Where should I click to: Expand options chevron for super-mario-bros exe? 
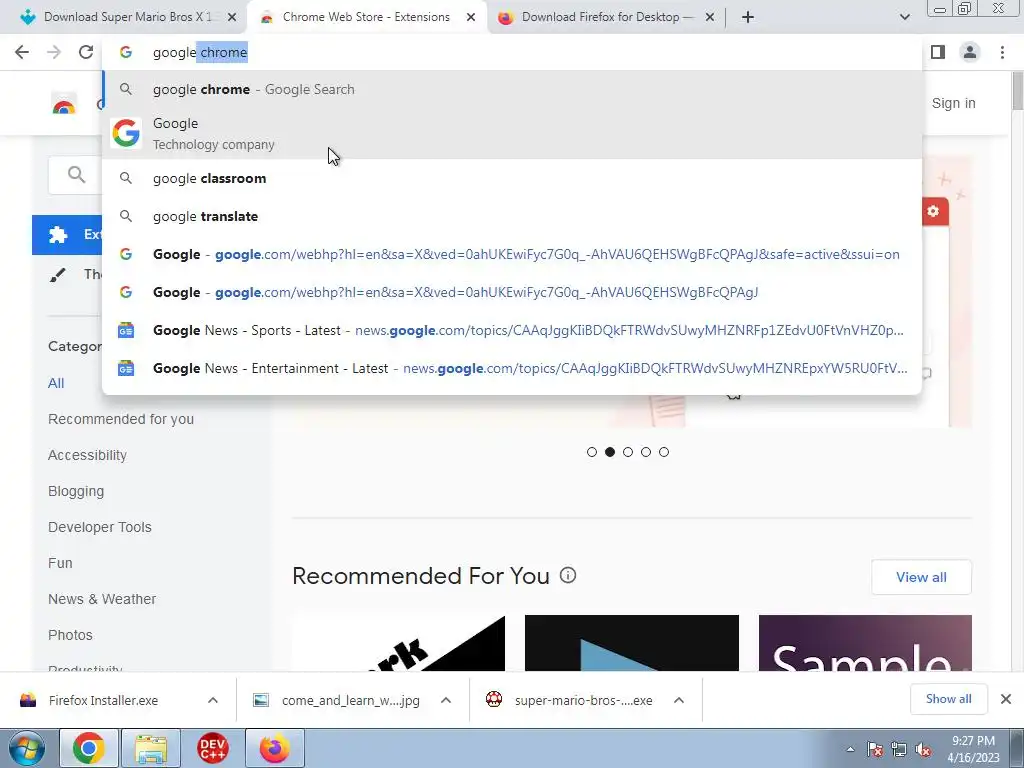pyautogui.click(x=679, y=700)
